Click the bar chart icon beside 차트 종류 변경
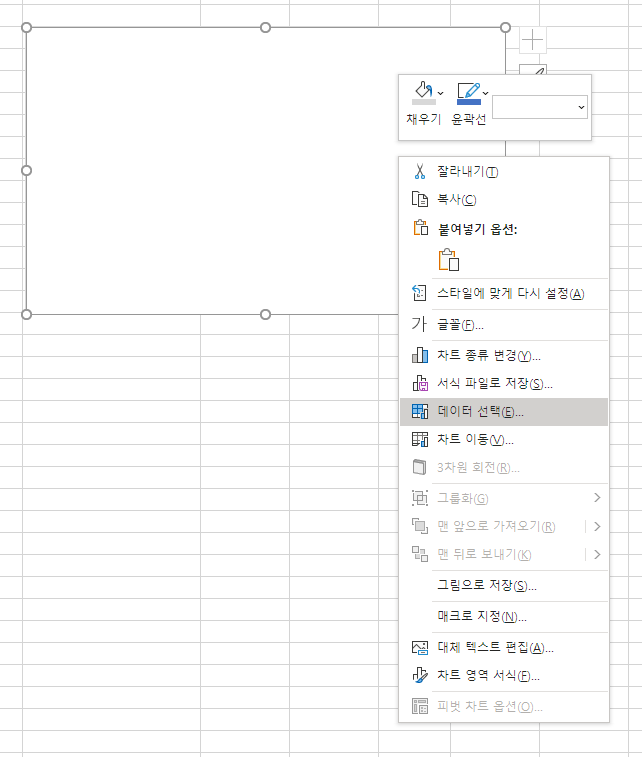The image size is (642, 757). (420, 355)
